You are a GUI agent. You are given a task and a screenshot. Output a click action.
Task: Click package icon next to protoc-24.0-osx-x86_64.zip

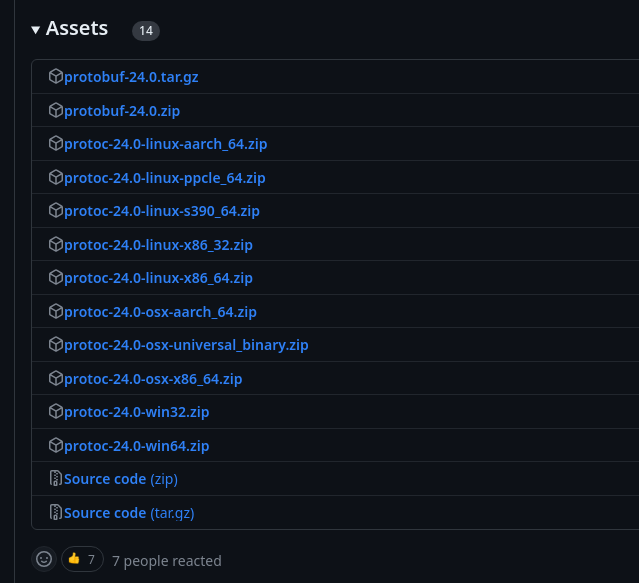point(56,378)
